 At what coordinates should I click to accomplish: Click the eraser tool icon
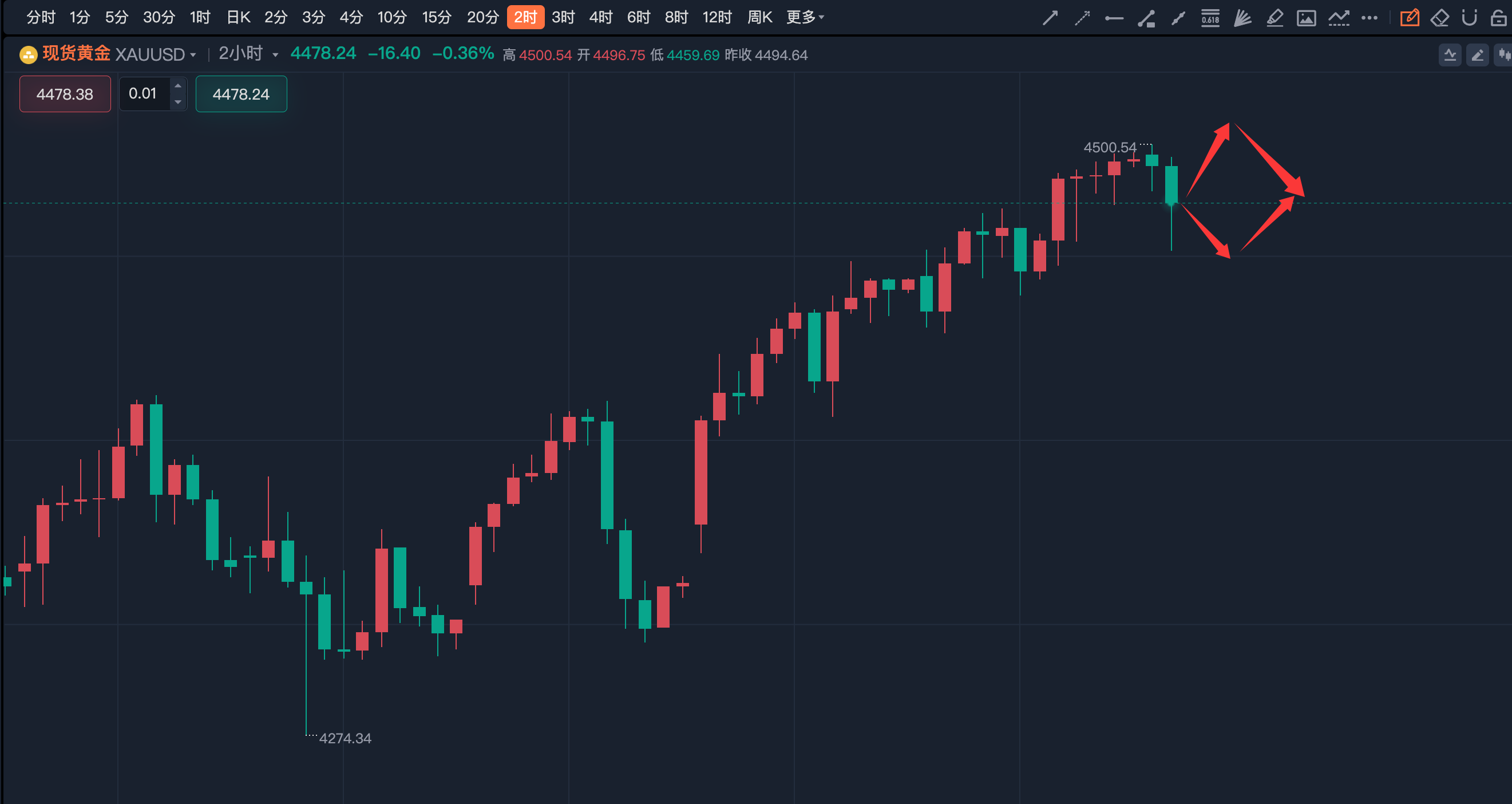[1439, 18]
